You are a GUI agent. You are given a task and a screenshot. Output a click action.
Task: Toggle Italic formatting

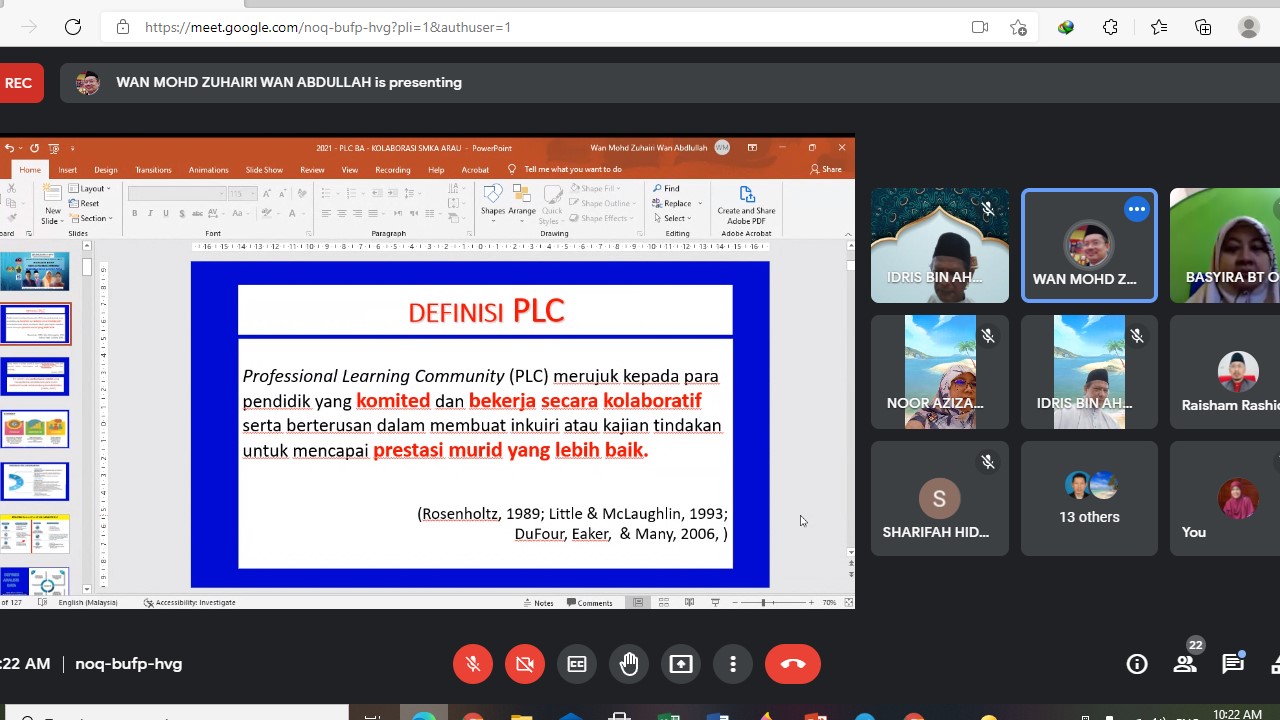pyautogui.click(x=150, y=213)
